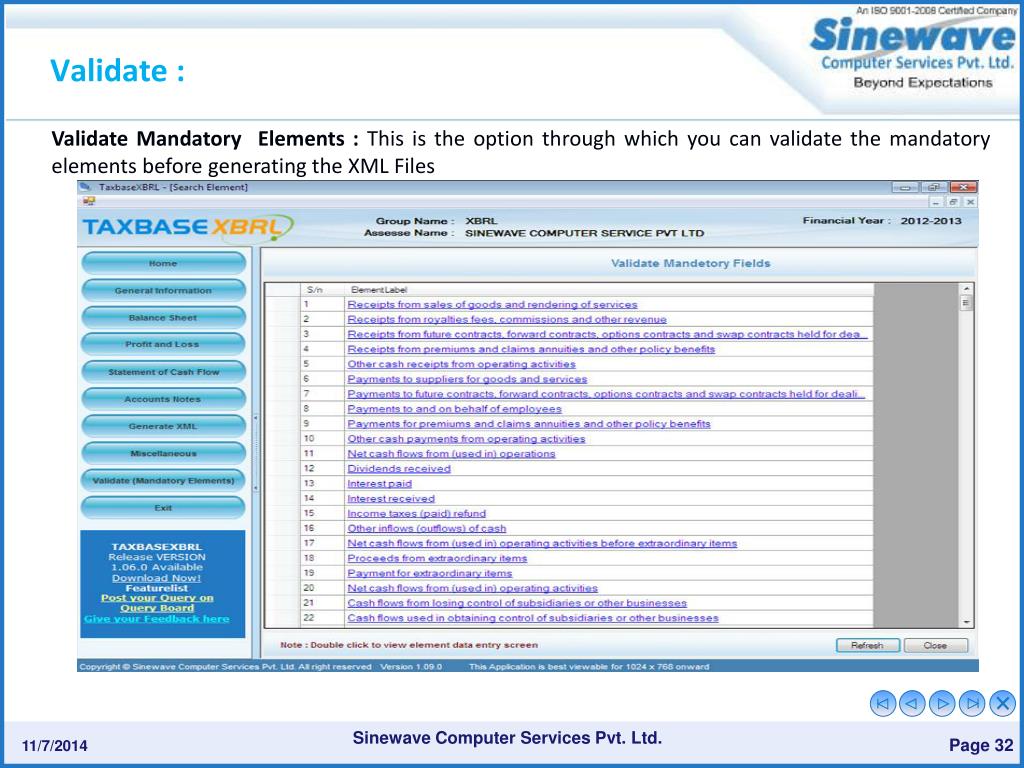1024x768 pixels.
Task: Click the ElementLabel column header
Action: click(609, 290)
